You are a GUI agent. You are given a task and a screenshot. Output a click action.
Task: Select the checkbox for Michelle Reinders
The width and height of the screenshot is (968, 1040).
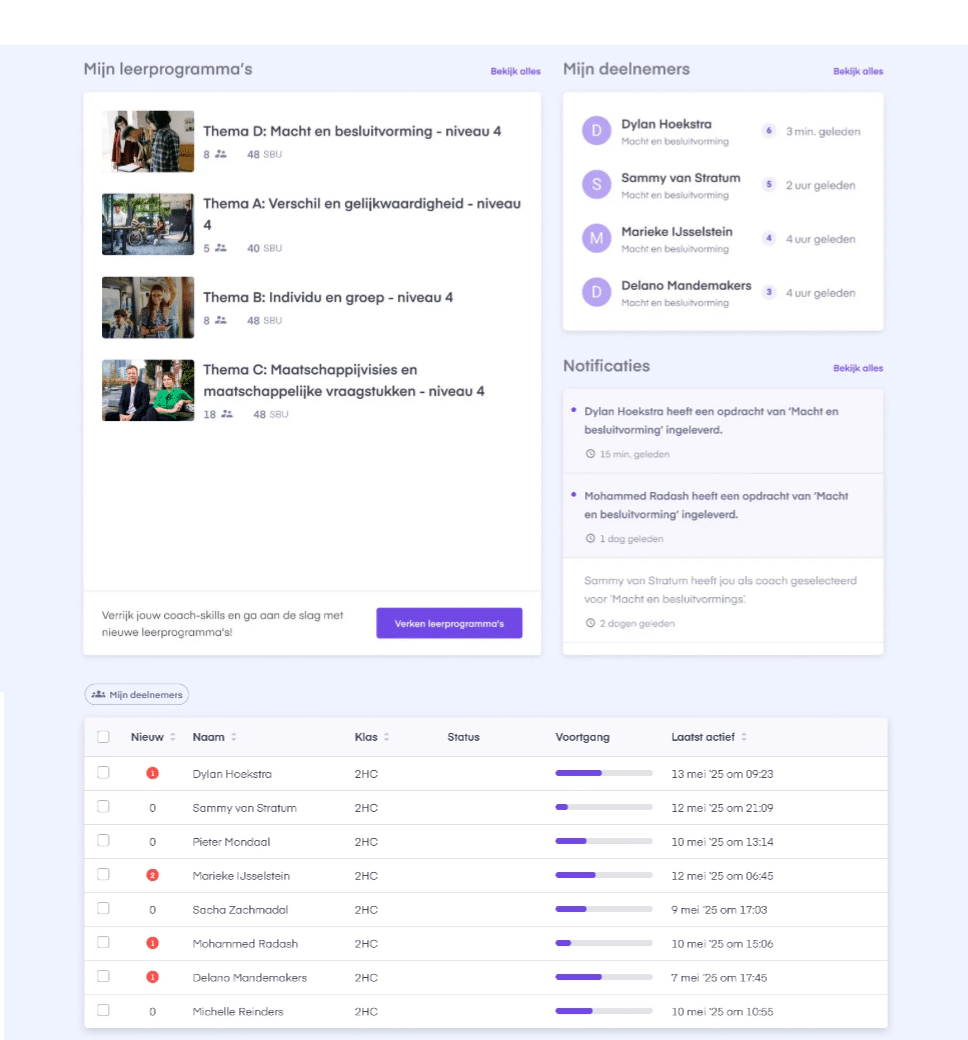pyautogui.click(x=104, y=1010)
